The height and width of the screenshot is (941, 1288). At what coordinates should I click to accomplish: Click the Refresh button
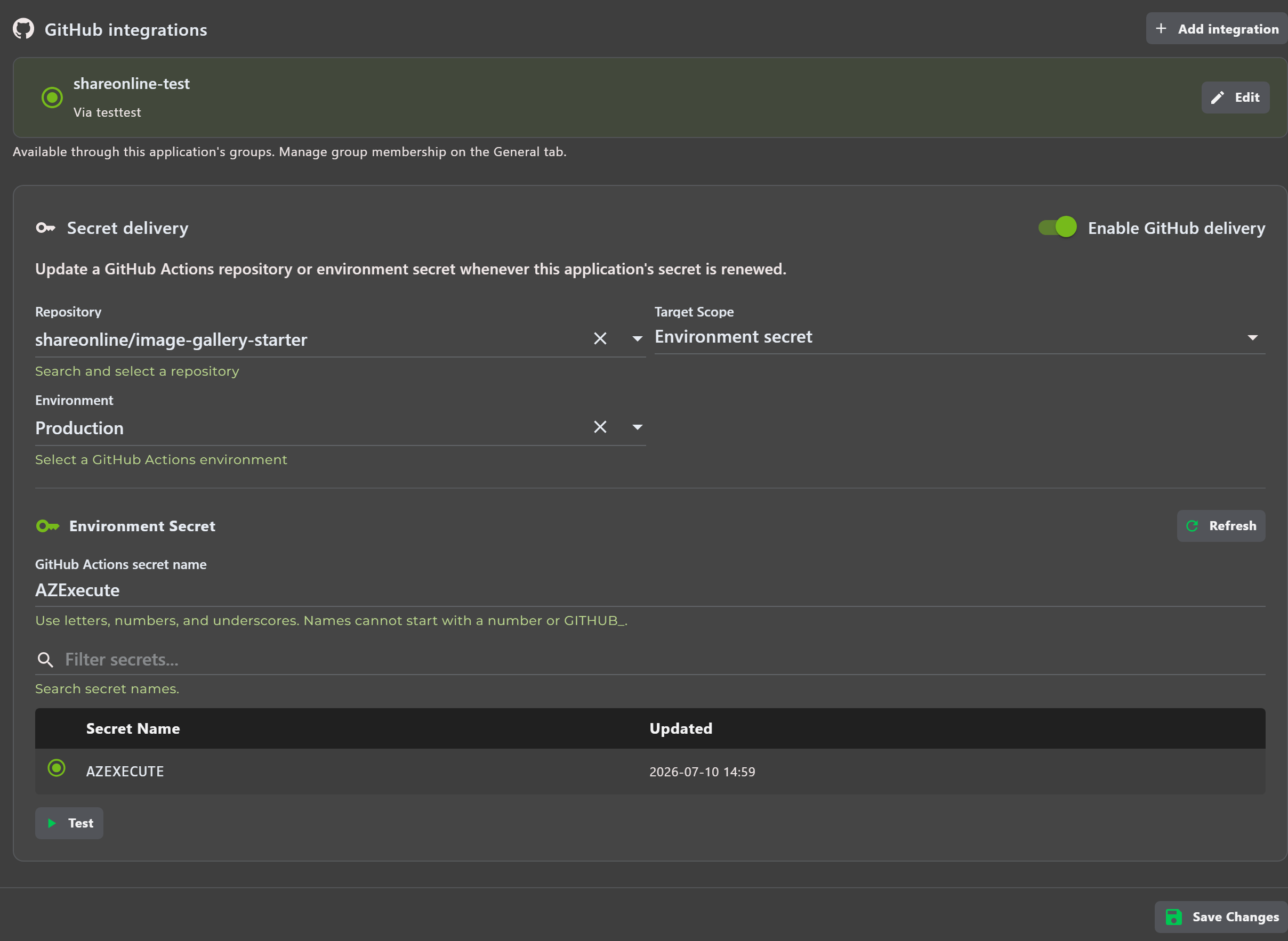[x=1221, y=526]
